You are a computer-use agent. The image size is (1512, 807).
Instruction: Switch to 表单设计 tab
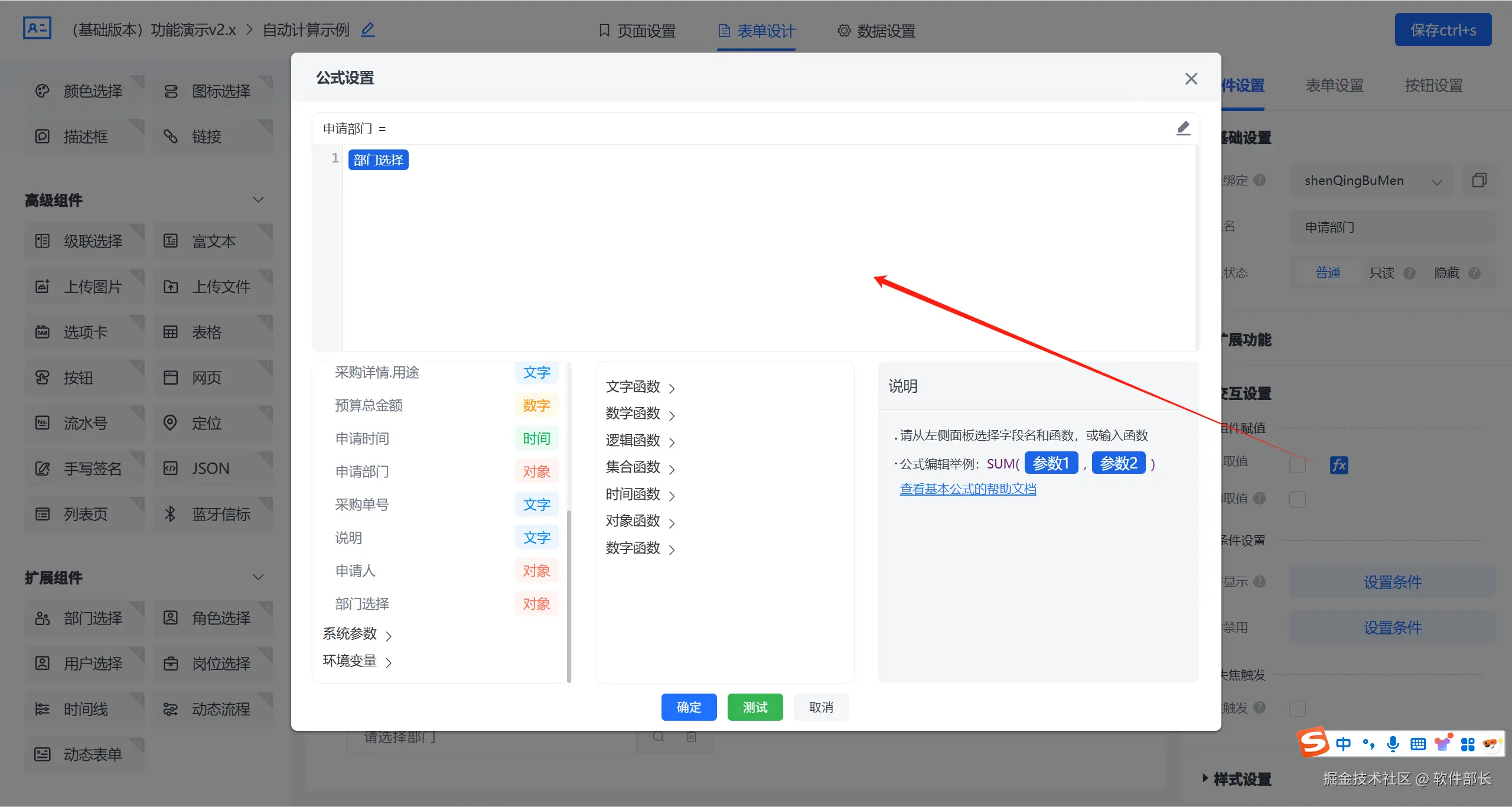tap(757, 31)
